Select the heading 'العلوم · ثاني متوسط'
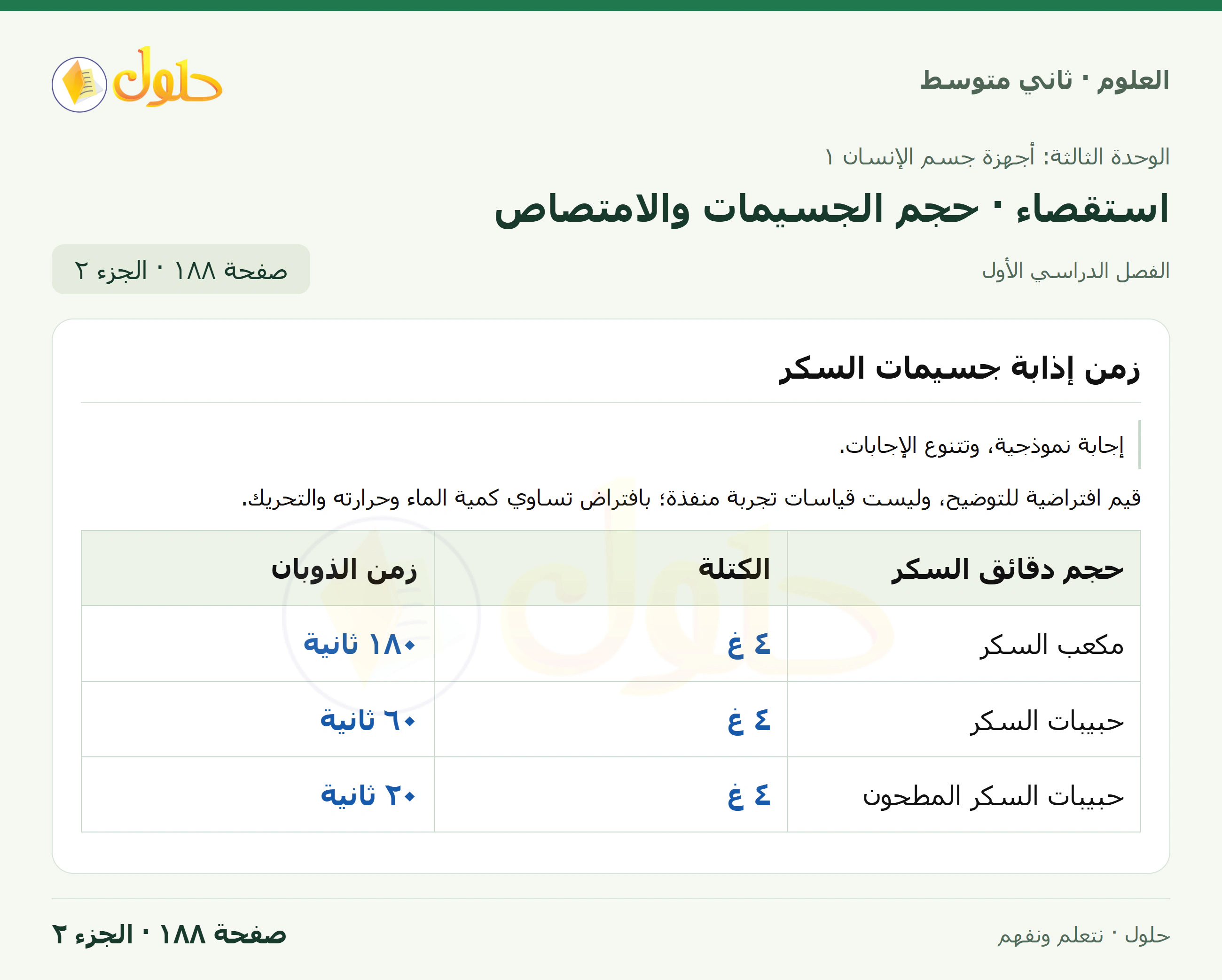Image resolution: width=1222 pixels, height=980 pixels. 1045,80
